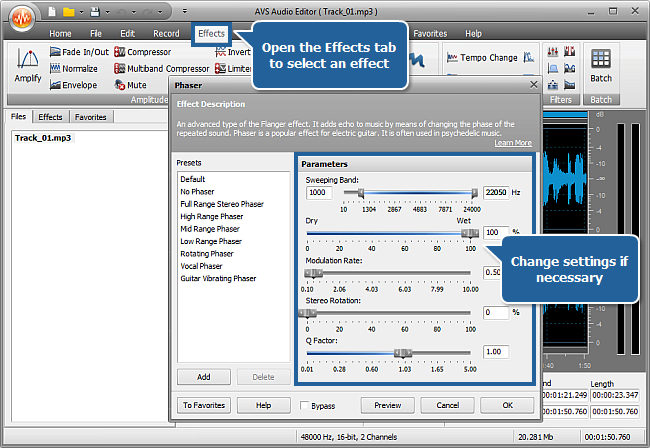Click the Help button in Phaser dialog
650x448 pixels.
pyautogui.click(x=264, y=405)
